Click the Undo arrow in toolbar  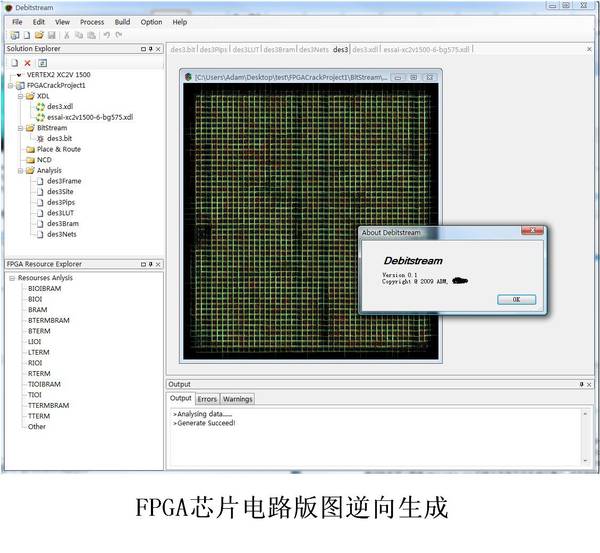pos(106,35)
